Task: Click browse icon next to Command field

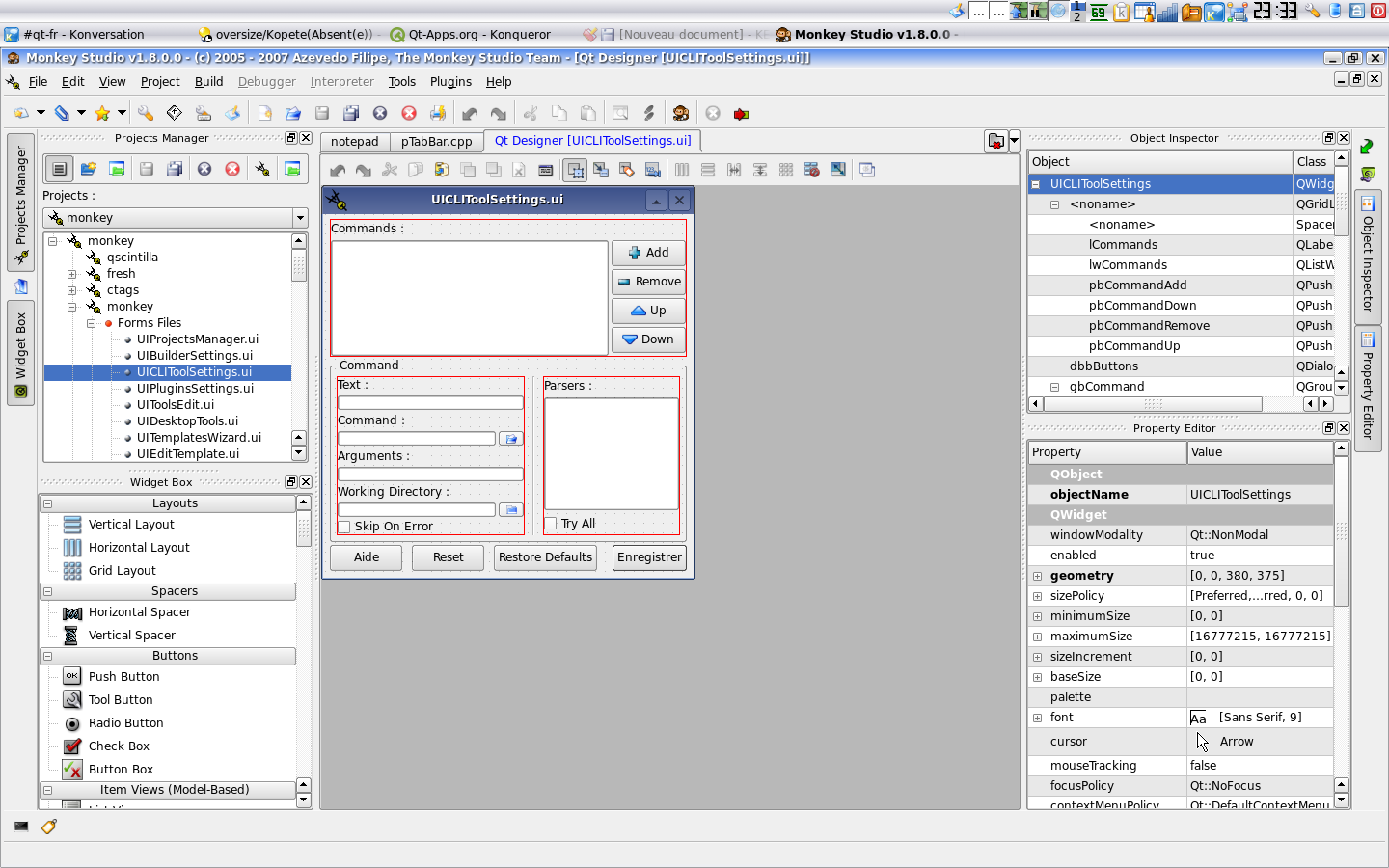Action: coord(511,439)
